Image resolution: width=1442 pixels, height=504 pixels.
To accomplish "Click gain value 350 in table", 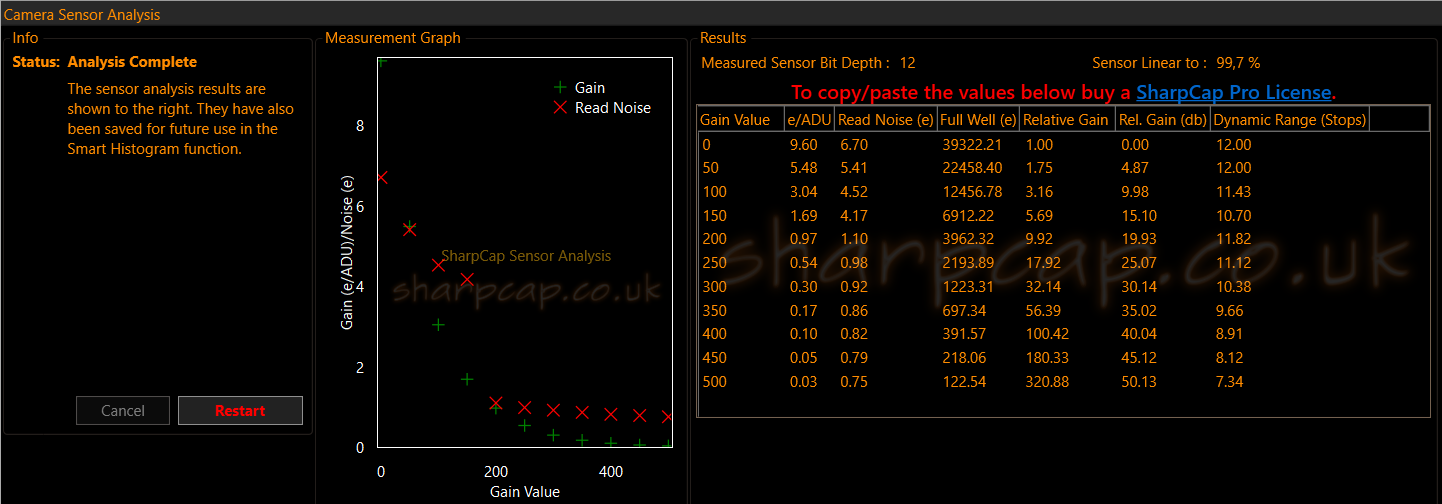I will click(714, 311).
